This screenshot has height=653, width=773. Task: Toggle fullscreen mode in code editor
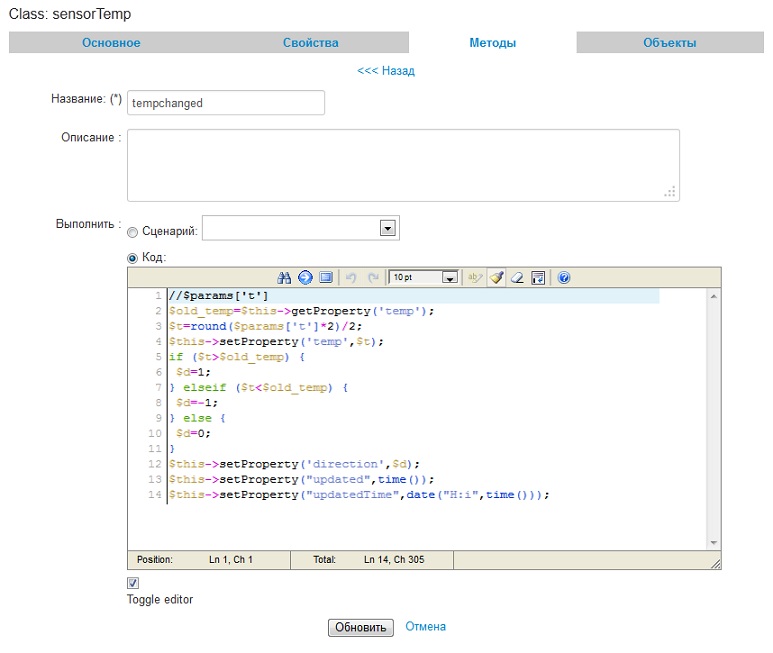(325, 277)
